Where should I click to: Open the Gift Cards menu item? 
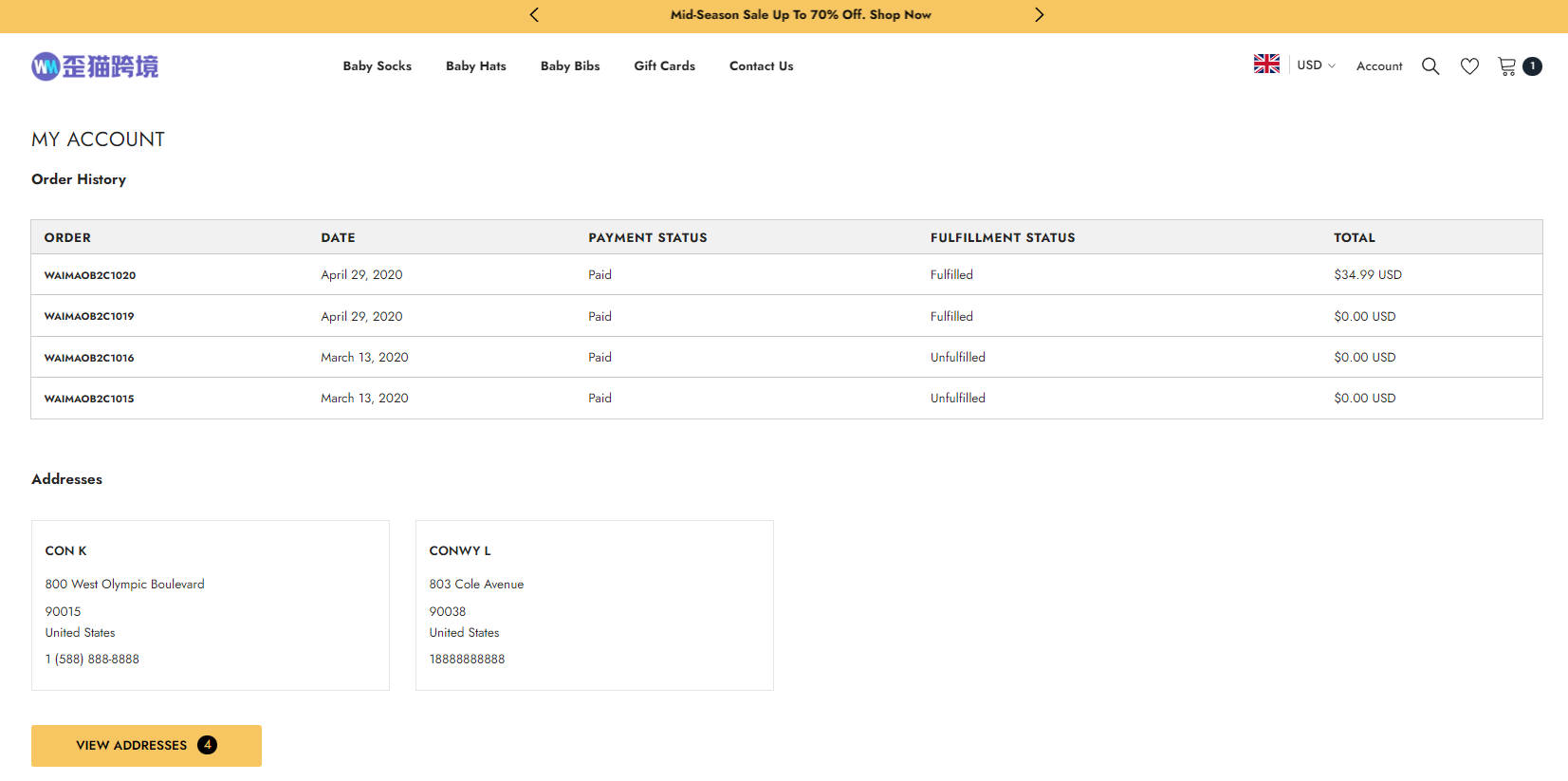[x=664, y=65]
